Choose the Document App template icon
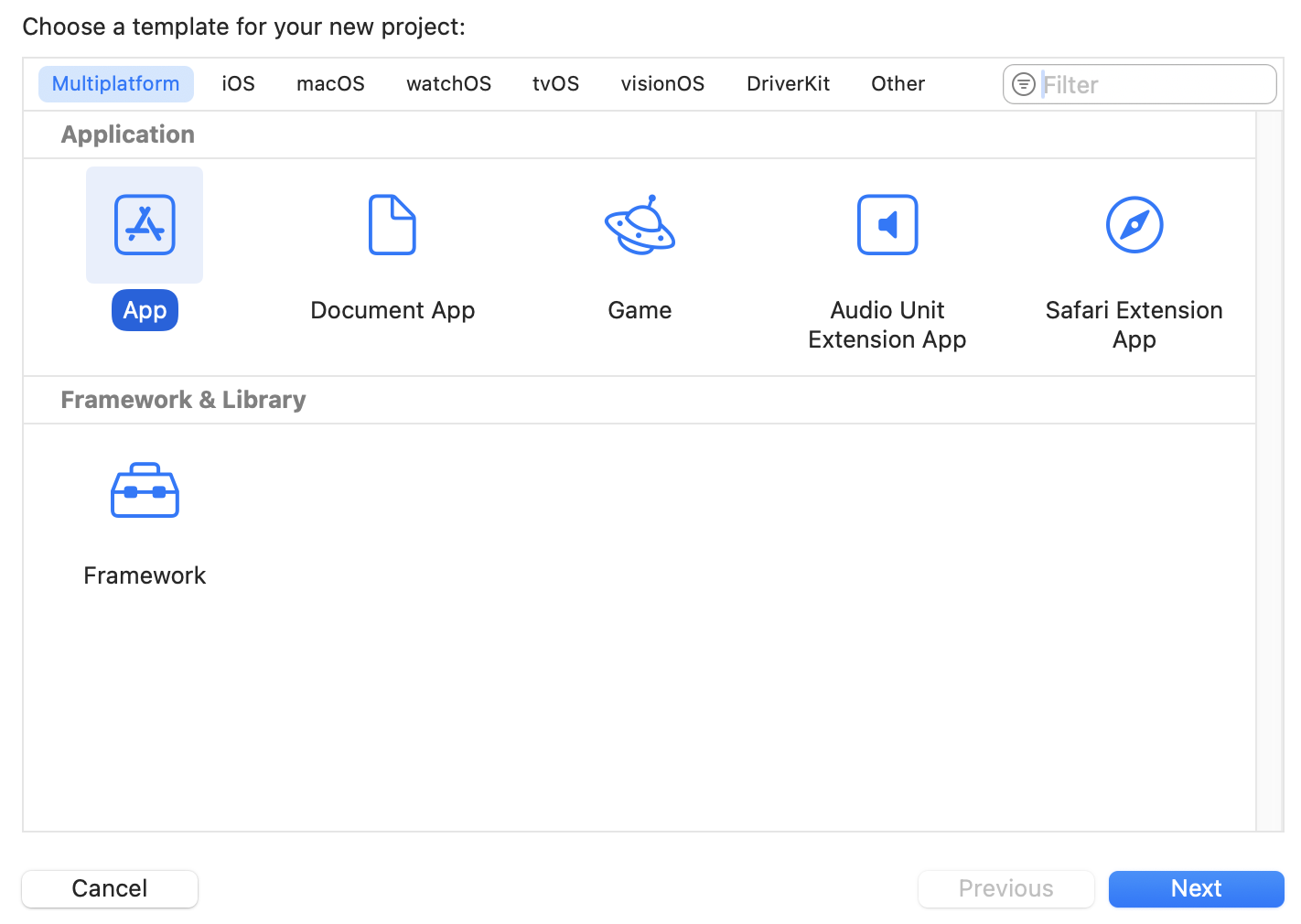The height and width of the screenshot is (924, 1301). coord(392,225)
